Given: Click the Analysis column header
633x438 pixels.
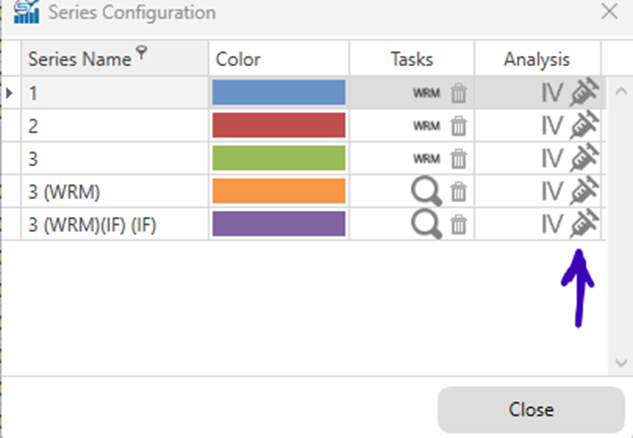Looking at the screenshot, I should 537,59.
